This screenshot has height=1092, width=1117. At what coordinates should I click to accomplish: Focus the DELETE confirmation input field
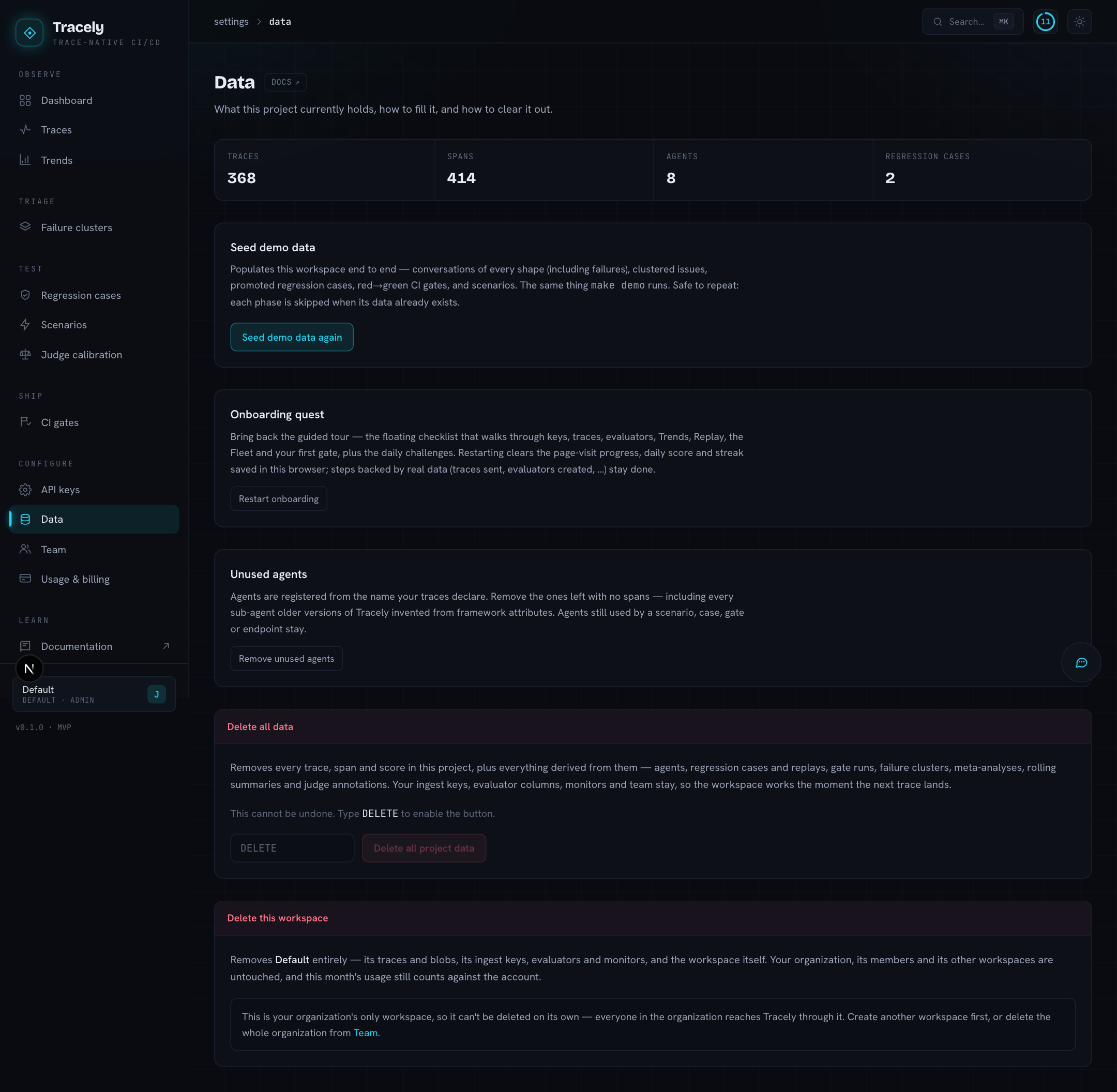tap(292, 847)
